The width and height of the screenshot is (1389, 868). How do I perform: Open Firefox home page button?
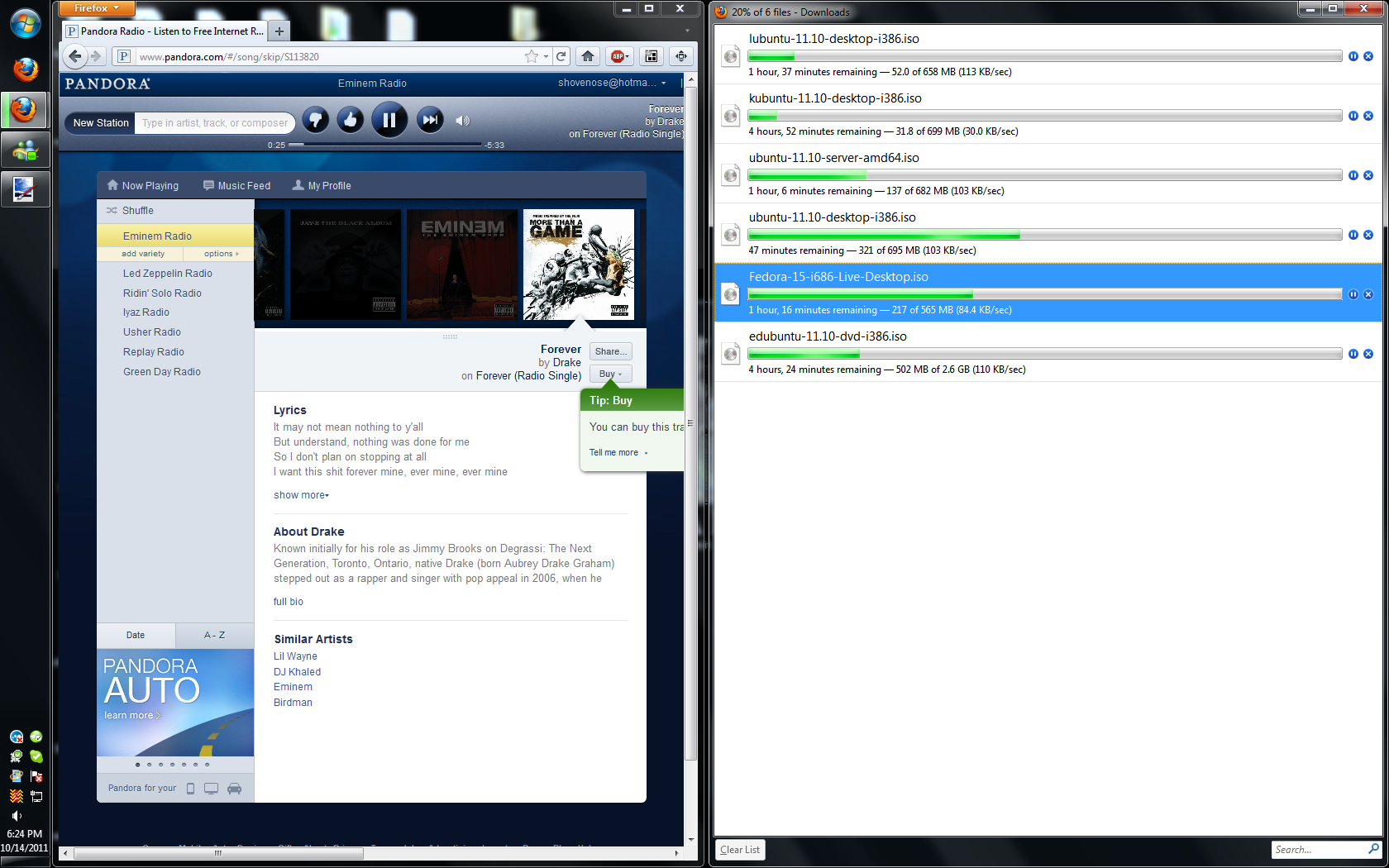click(588, 56)
